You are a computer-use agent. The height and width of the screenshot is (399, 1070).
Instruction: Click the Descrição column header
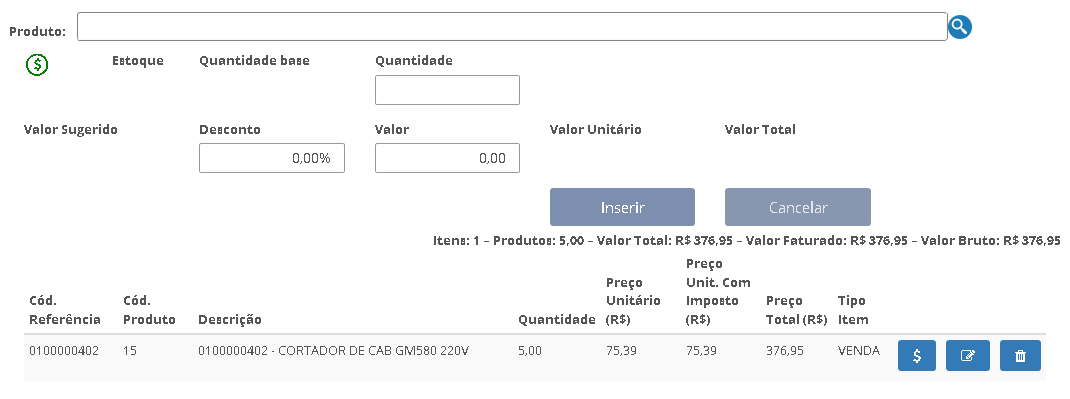pyautogui.click(x=230, y=320)
